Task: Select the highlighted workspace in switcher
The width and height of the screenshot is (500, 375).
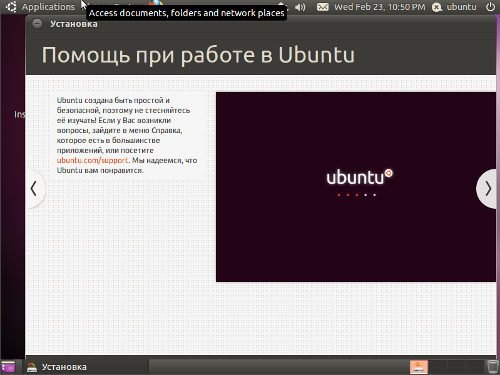Action: [419, 367]
